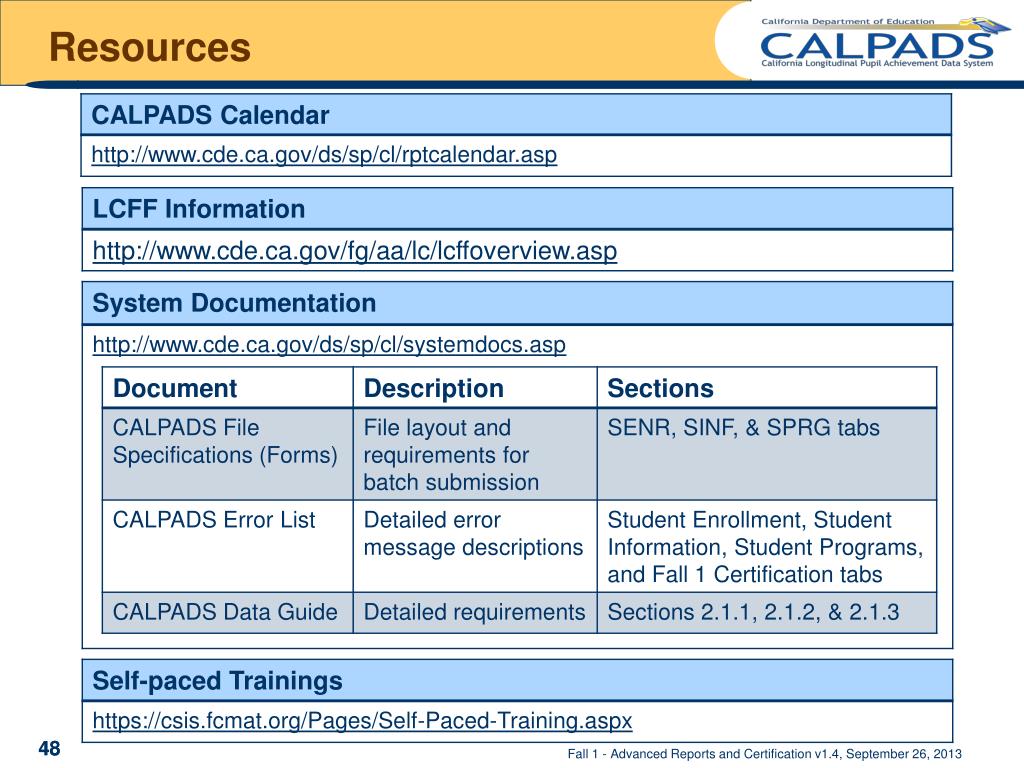Select 'Sections 2.1.1, 2.1.2, & 2.1.3' cell
The height and width of the screenshot is (768, 1024).
click(767, 613)
